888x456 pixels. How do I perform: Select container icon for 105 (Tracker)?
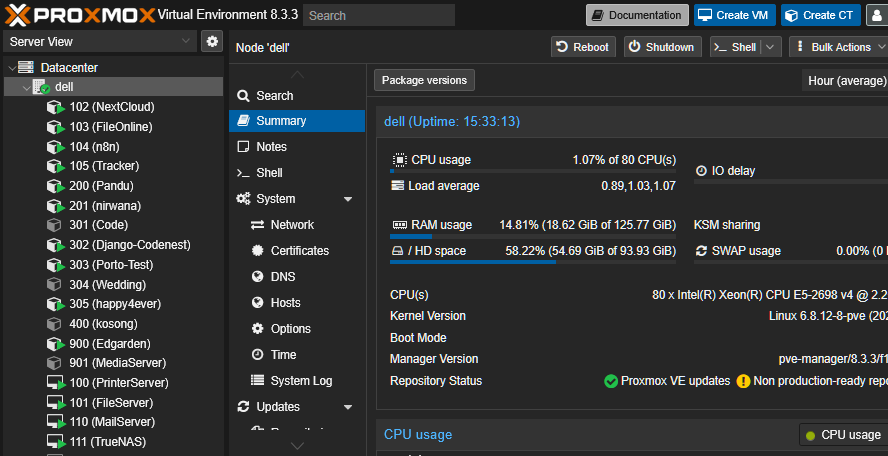coord(55,166)
